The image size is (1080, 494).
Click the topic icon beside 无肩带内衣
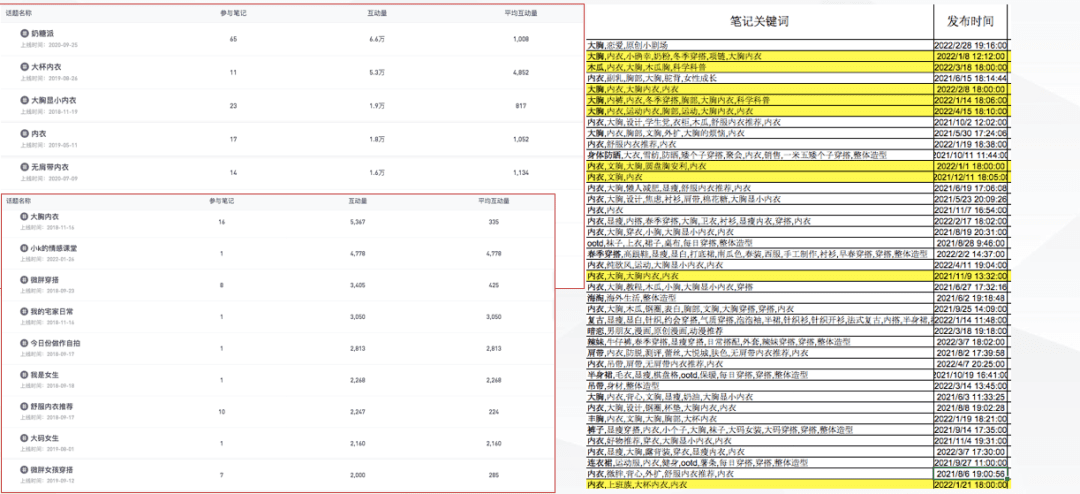(25, 167)
